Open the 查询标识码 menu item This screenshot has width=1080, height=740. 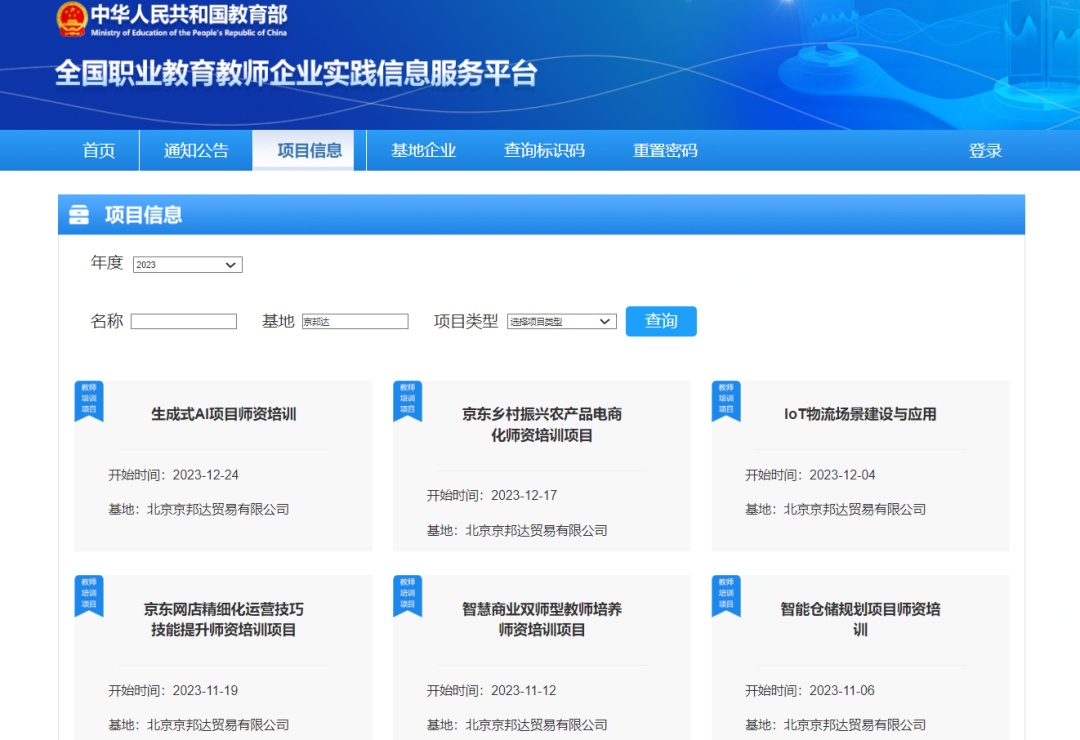click(x=544, y=151)
